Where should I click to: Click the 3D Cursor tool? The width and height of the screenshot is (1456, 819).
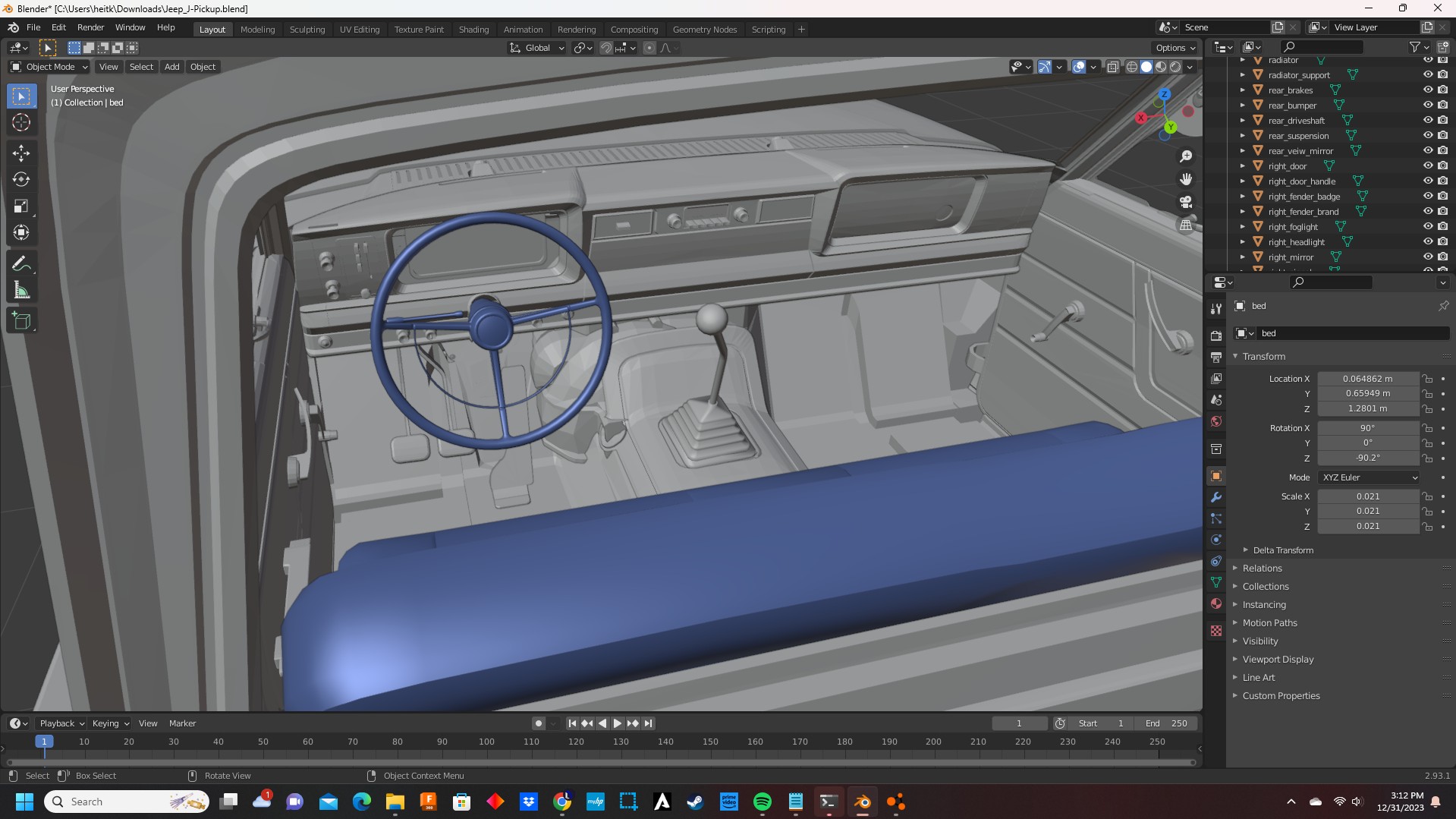[x=21, y=122]
